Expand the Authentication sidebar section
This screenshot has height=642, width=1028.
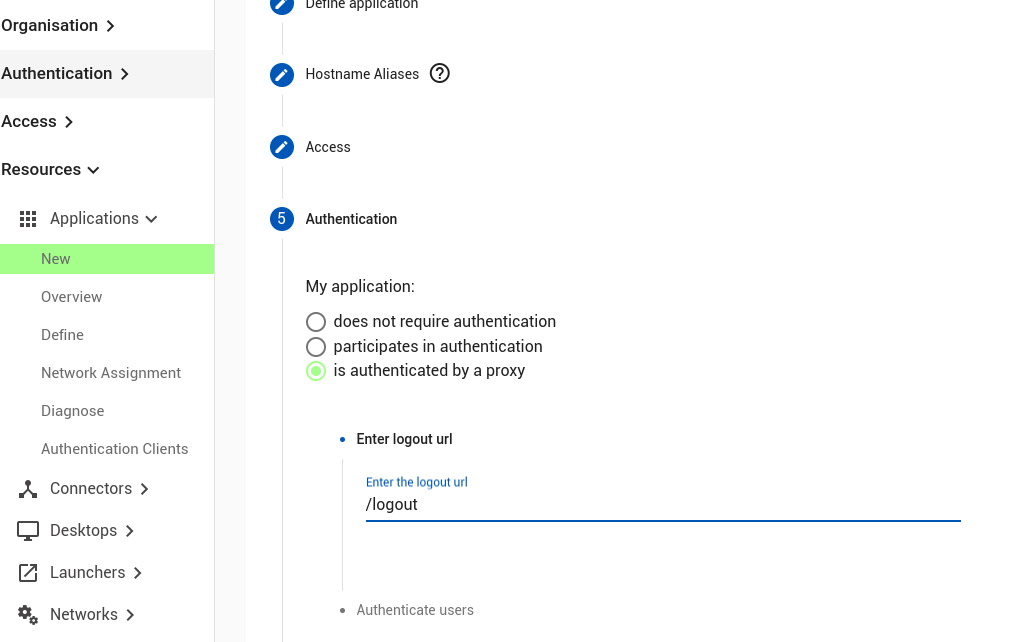tap(65, 74)
